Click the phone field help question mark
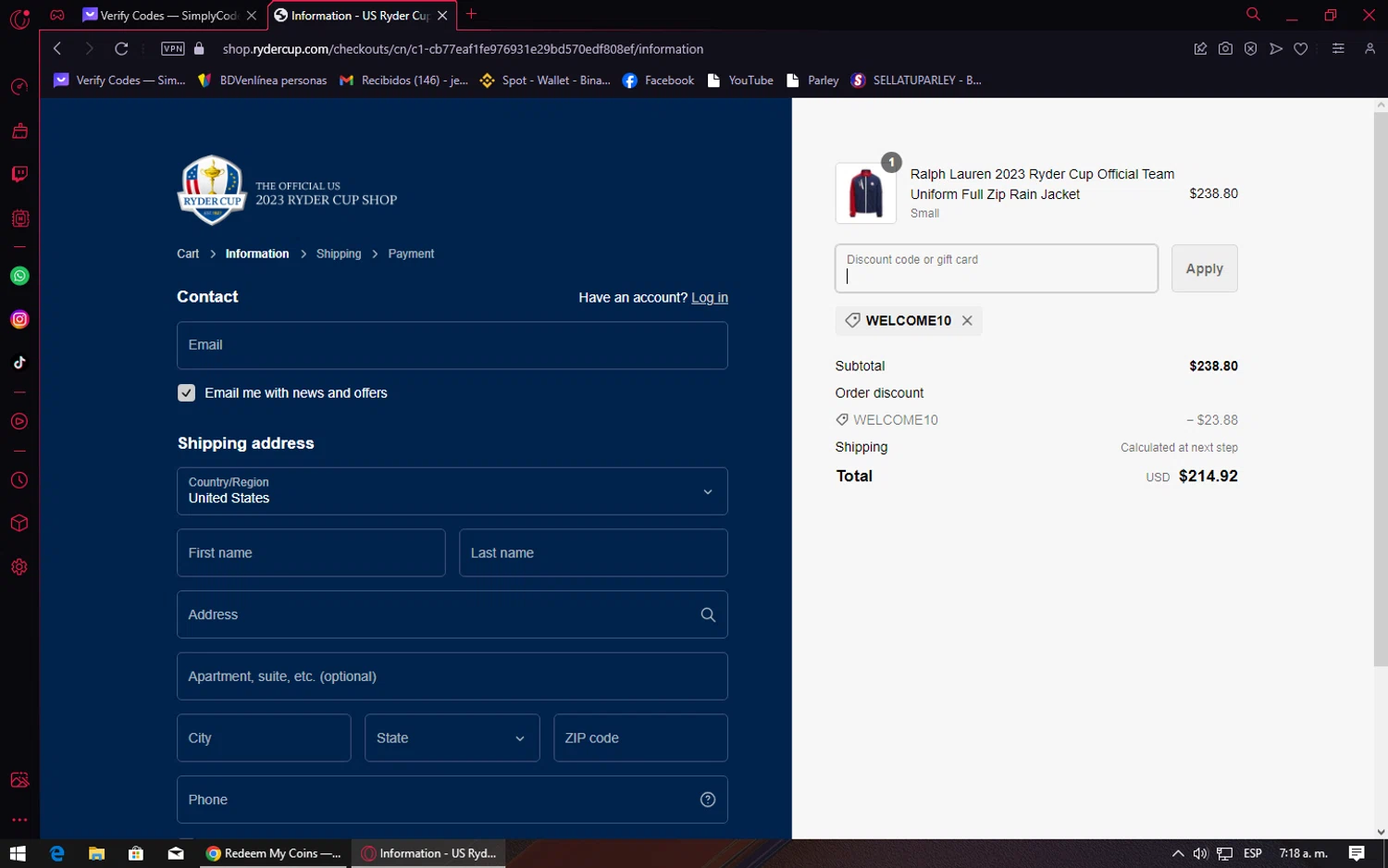This screenshot has height=868, width=1388. [x=708, y=800]
